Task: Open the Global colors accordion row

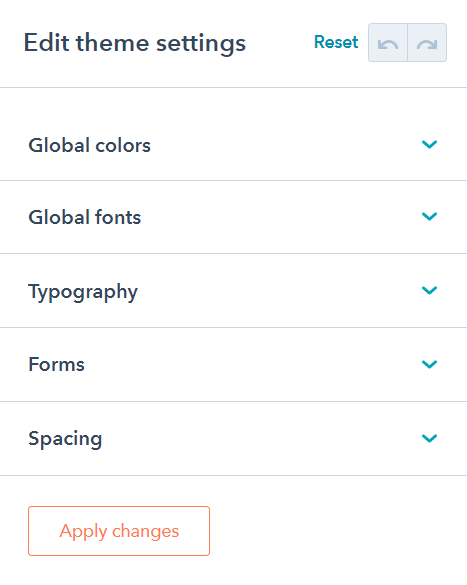Action: 234,145
